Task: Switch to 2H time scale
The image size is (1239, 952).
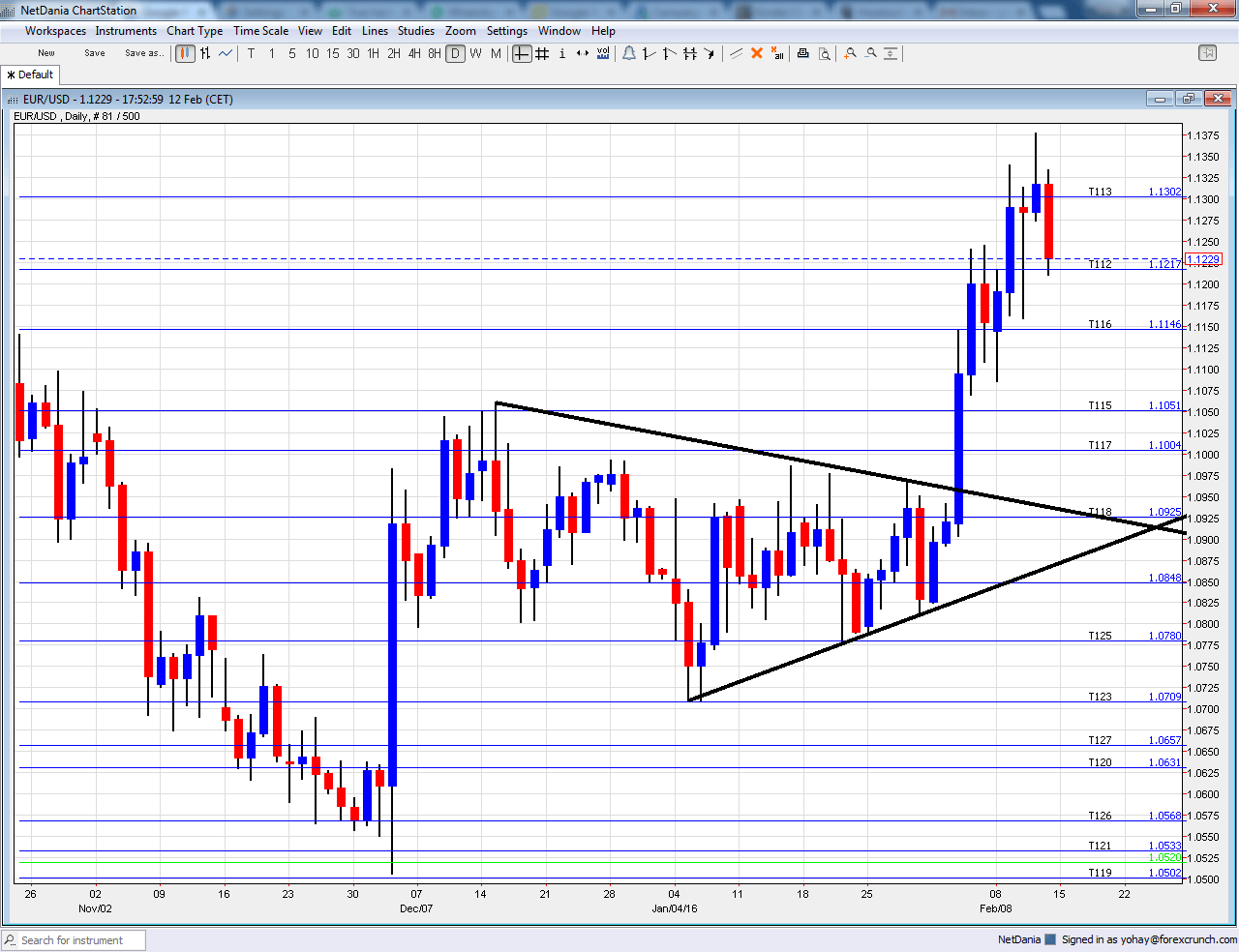Action: coord(394,53)
